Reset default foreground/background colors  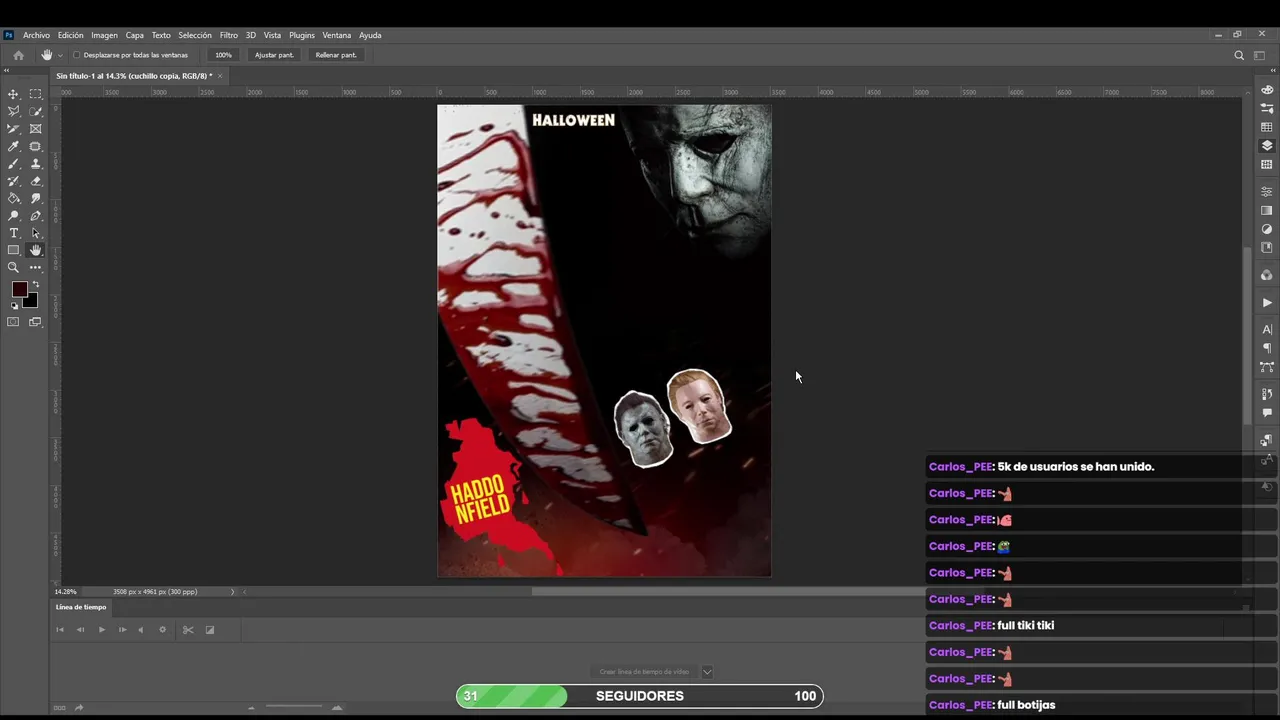tap(15, 306)
